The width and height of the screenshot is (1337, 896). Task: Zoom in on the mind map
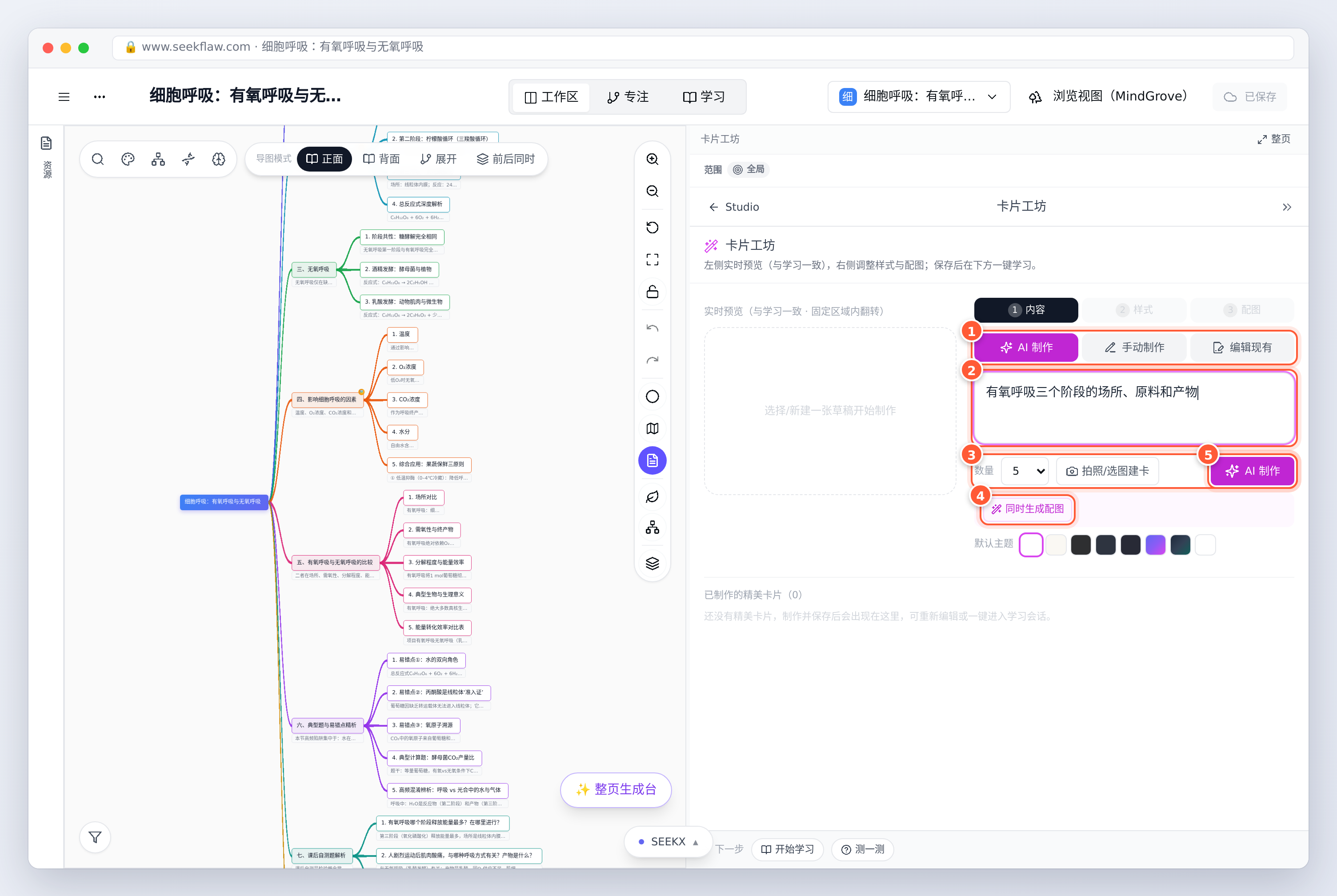tap(652, 159)
